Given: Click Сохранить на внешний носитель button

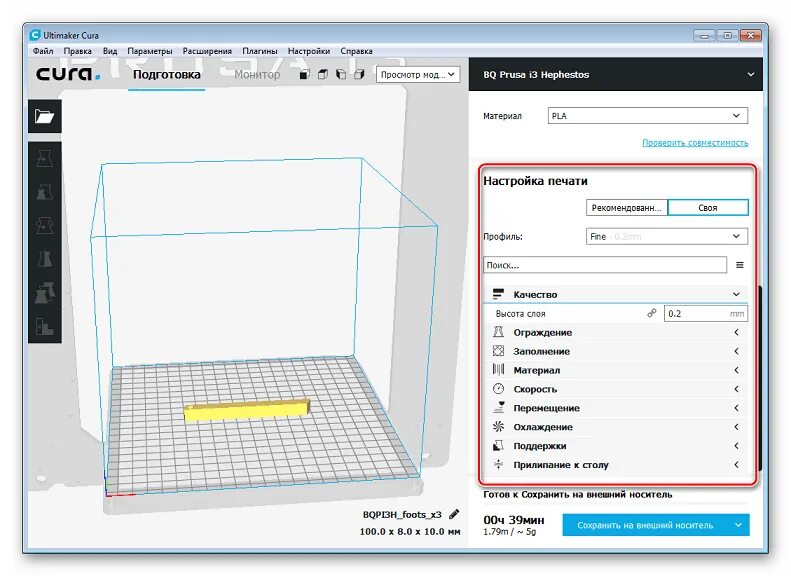Looking at the screenshot, I should 645,525.
